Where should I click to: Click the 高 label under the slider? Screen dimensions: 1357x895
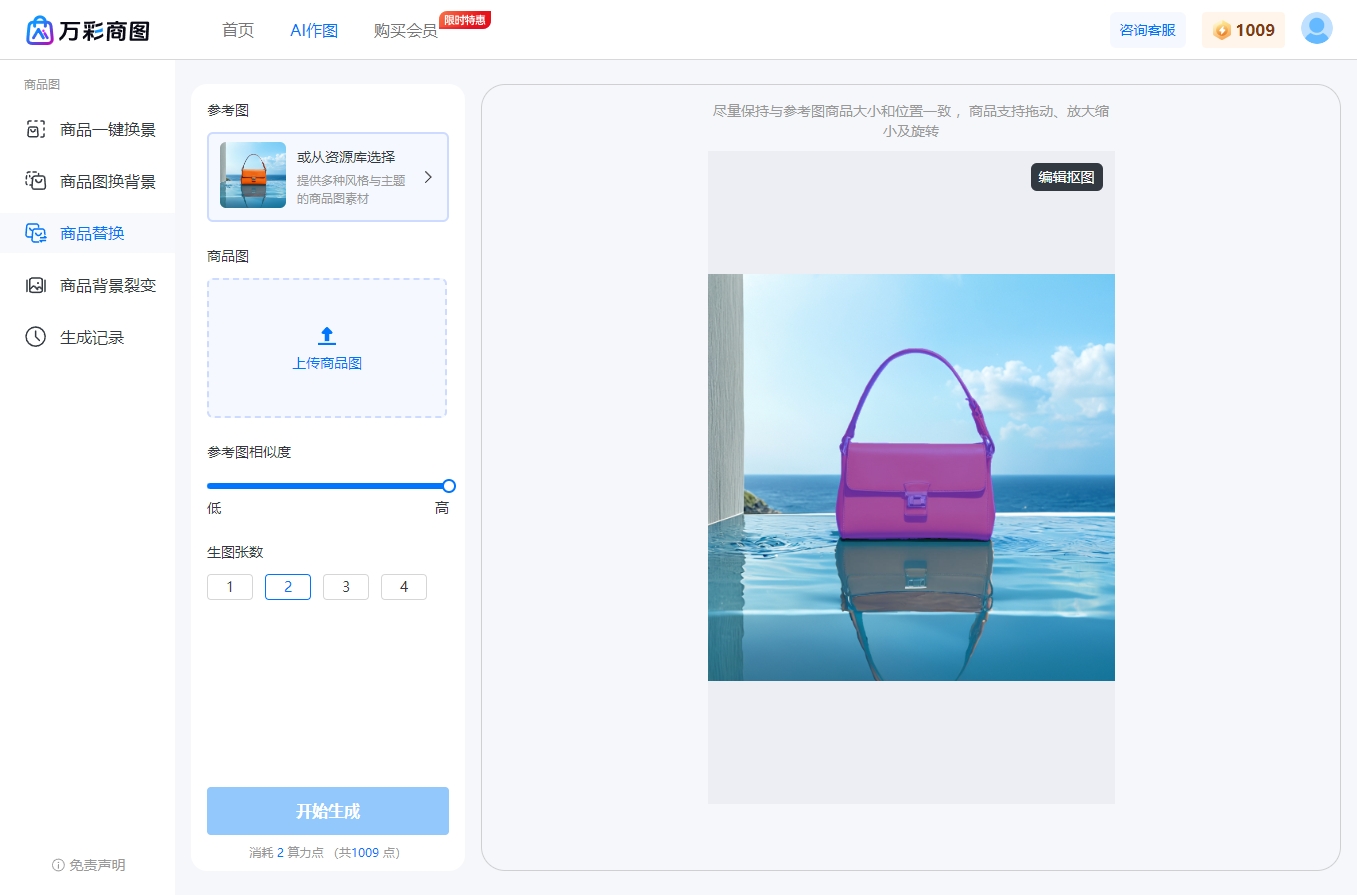pos(442,508)
